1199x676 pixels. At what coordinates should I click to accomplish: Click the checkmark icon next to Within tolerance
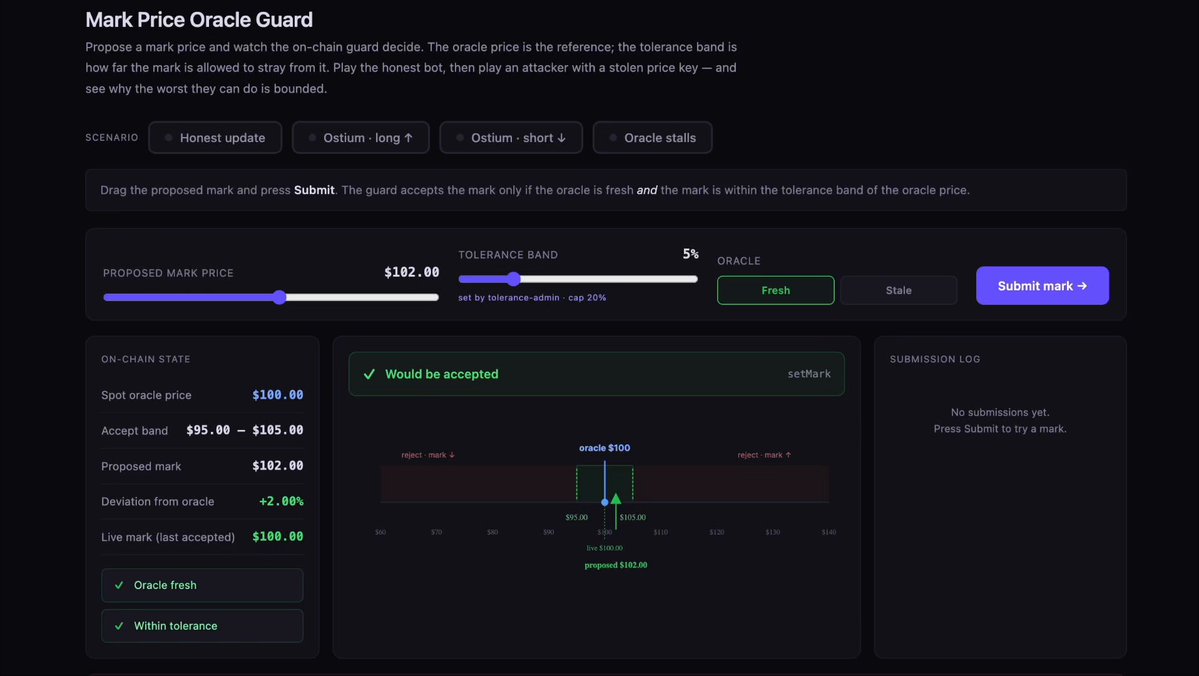[119, 626]
